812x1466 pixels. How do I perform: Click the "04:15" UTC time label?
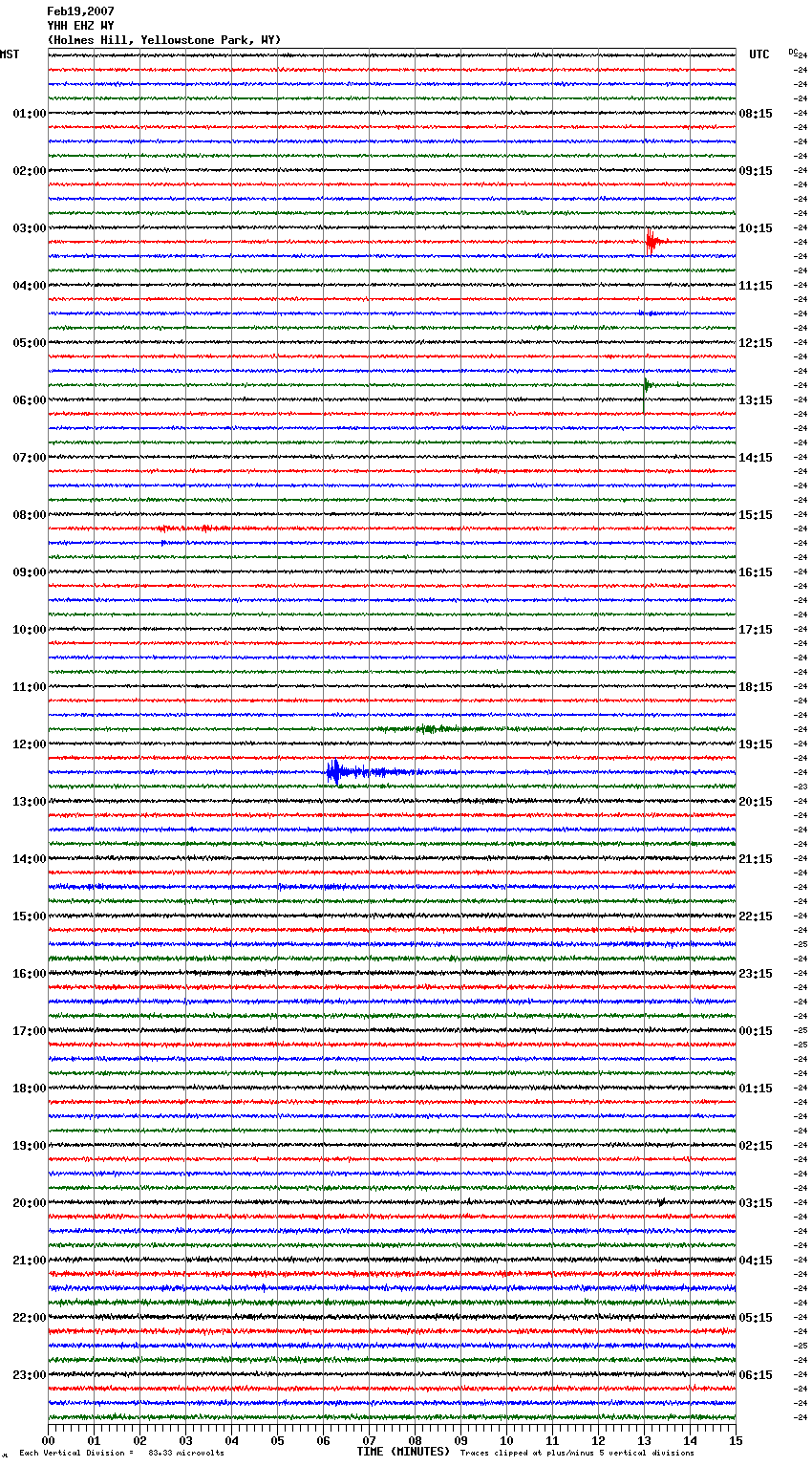[x=756, y=1261]
